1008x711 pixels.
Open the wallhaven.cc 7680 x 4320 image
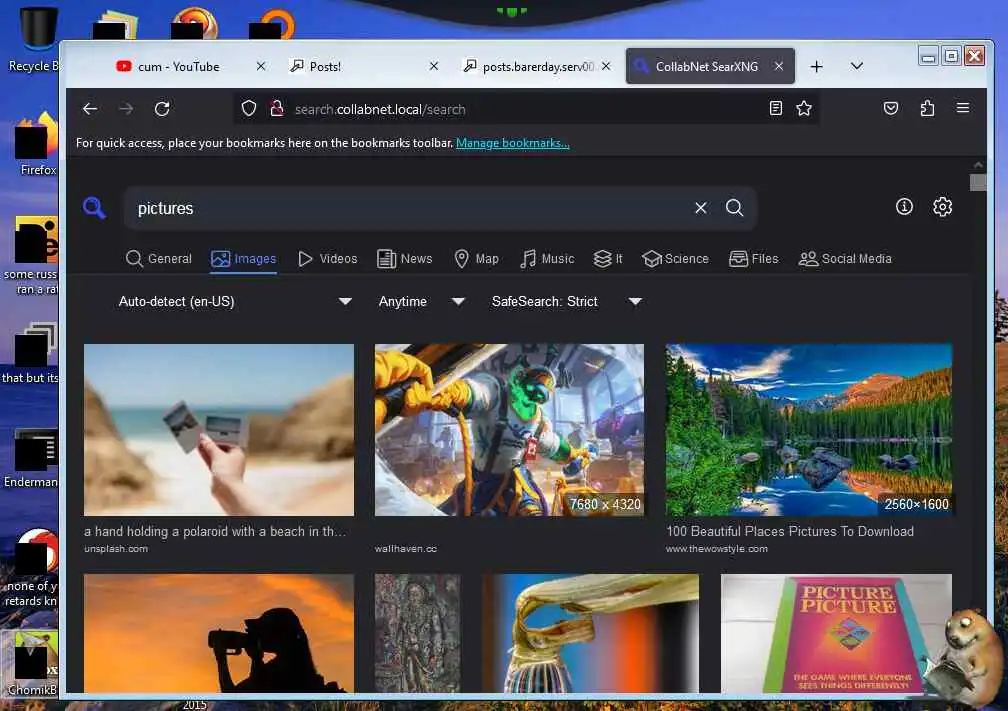coord(509,429)
